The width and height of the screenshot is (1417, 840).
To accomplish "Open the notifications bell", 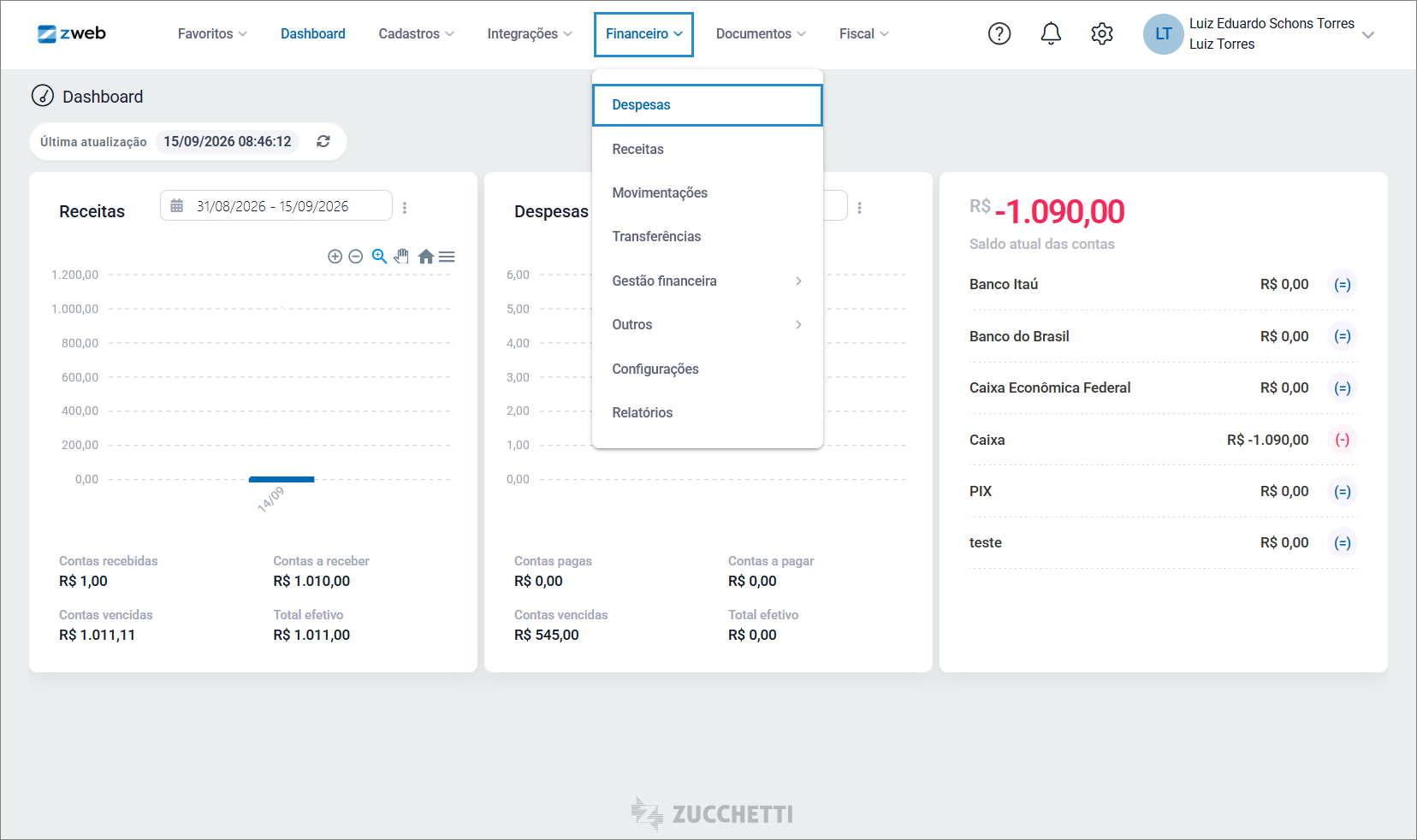I will point(1051,33).
